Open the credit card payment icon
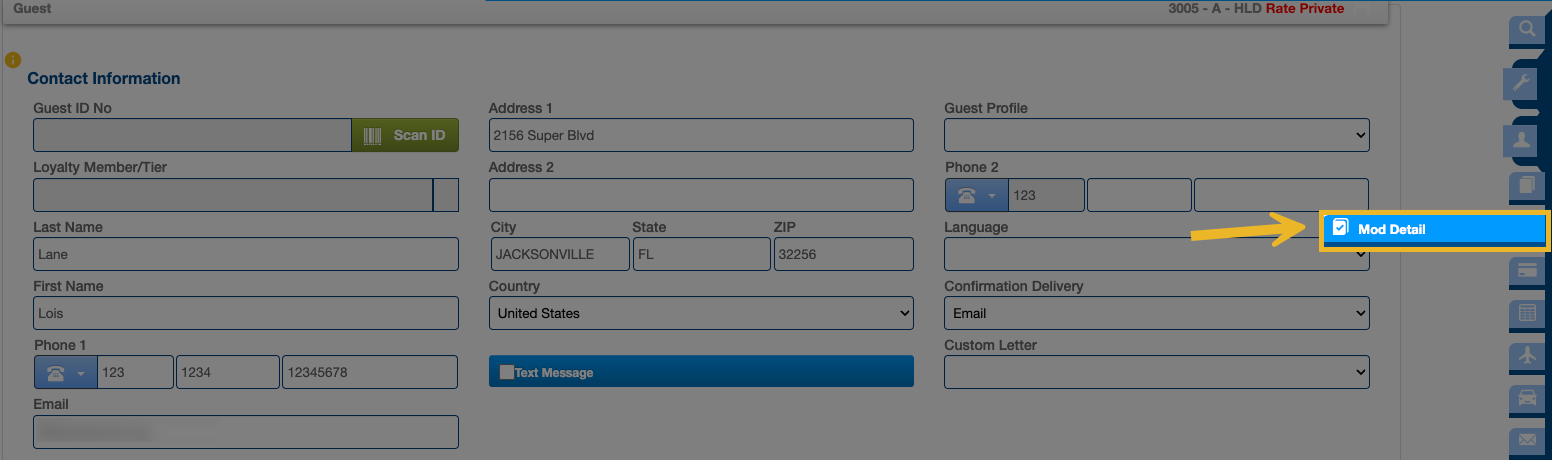This screenshot has width=1552, height=460. coord(1526,270)
